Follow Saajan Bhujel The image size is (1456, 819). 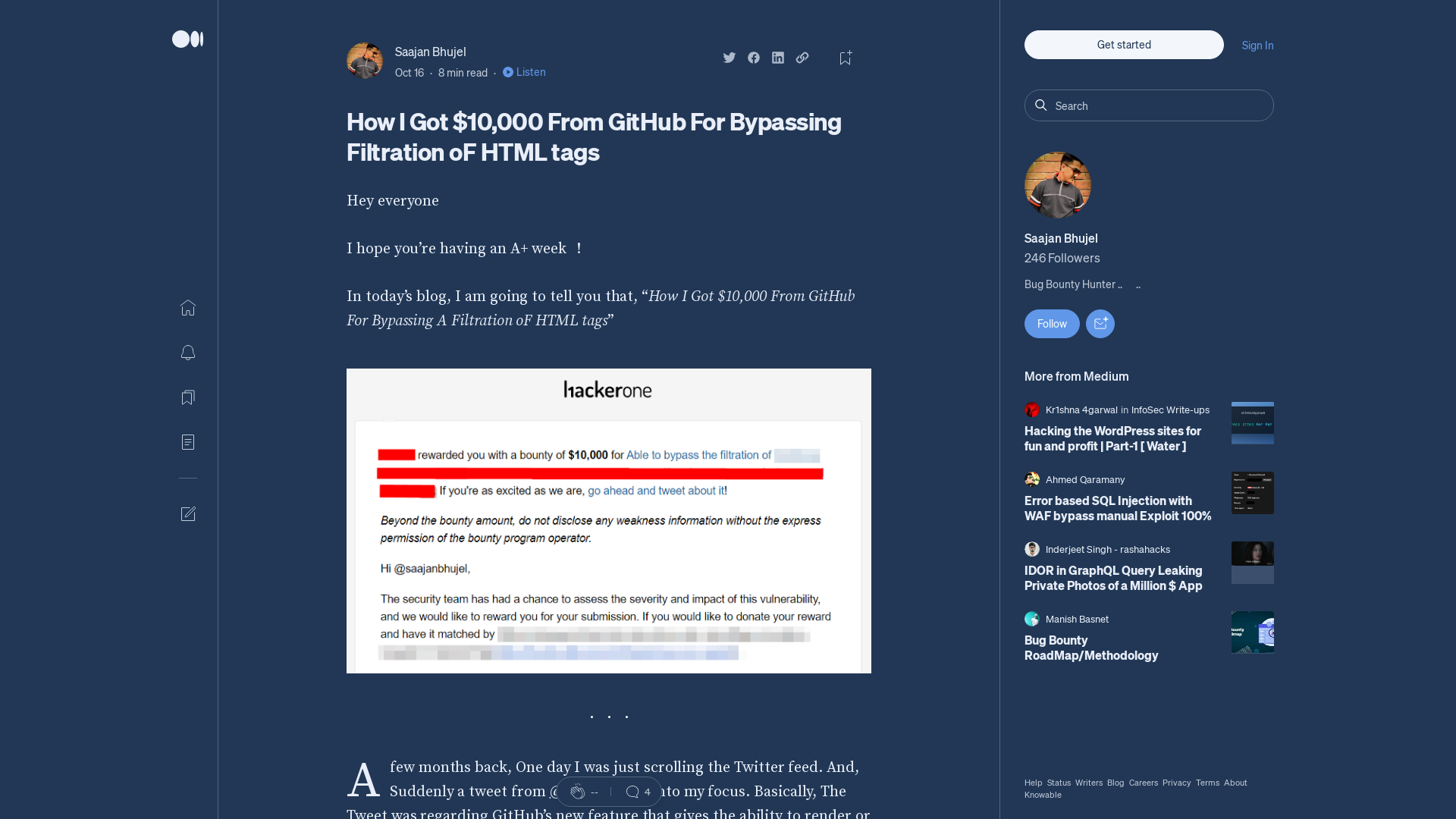(x=1051, y=324)
